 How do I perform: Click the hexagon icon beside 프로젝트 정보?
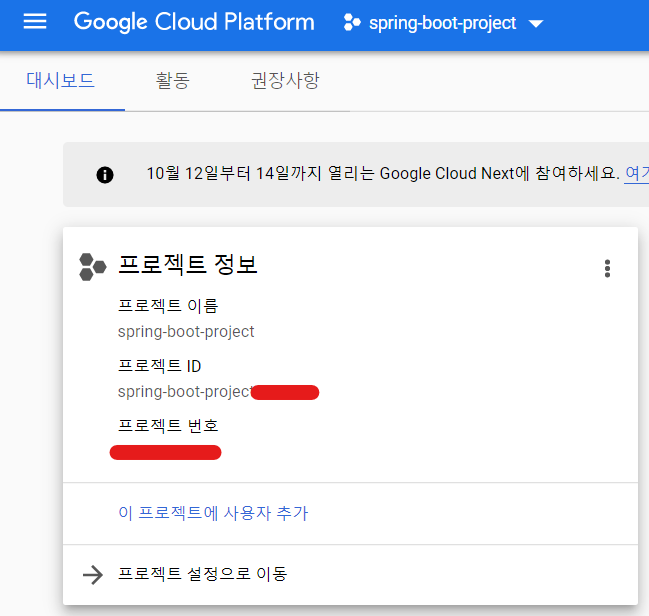92,267
